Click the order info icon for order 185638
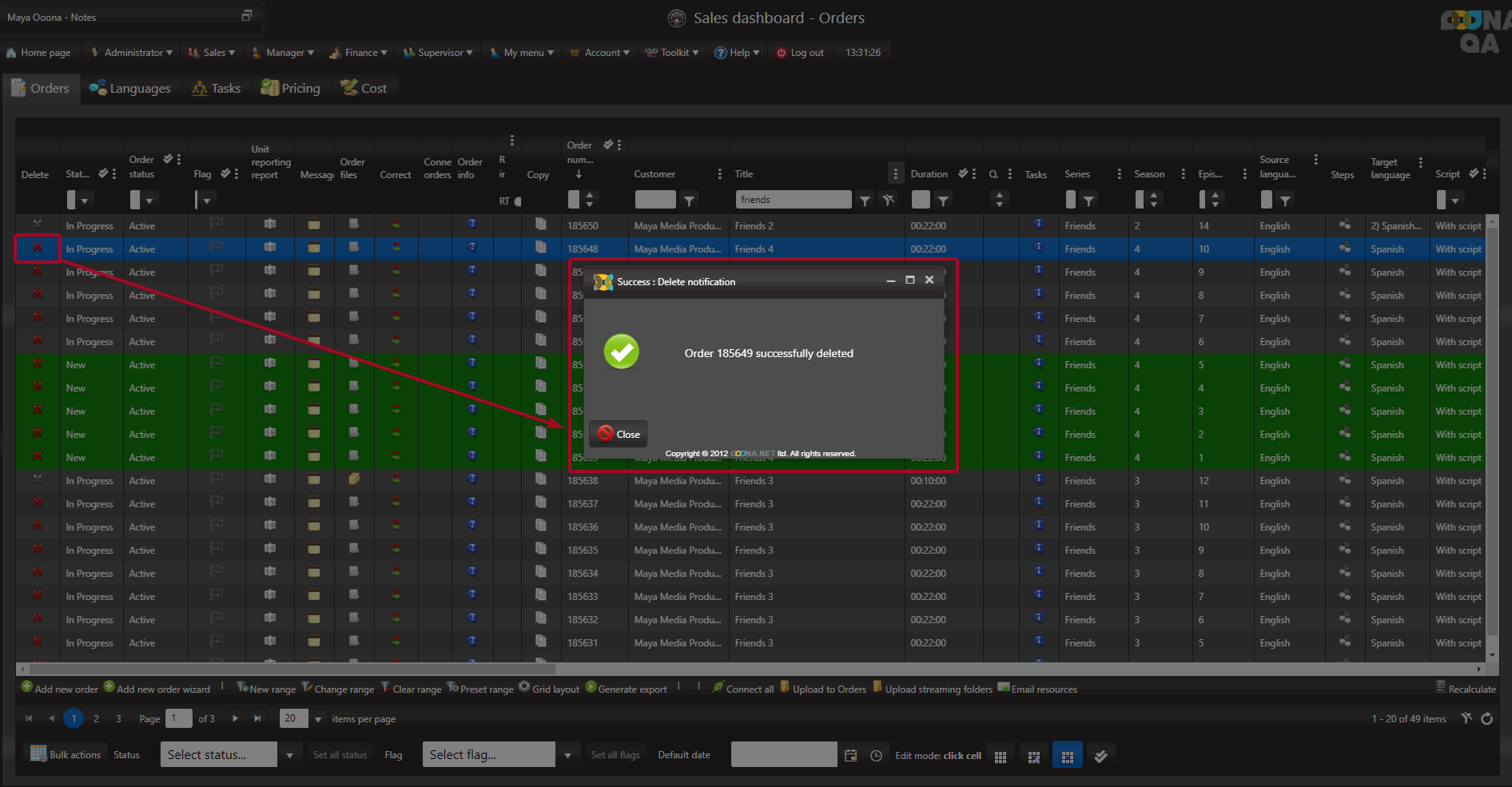The width and height of the screenshot is (1512, 787). point(472,479)
